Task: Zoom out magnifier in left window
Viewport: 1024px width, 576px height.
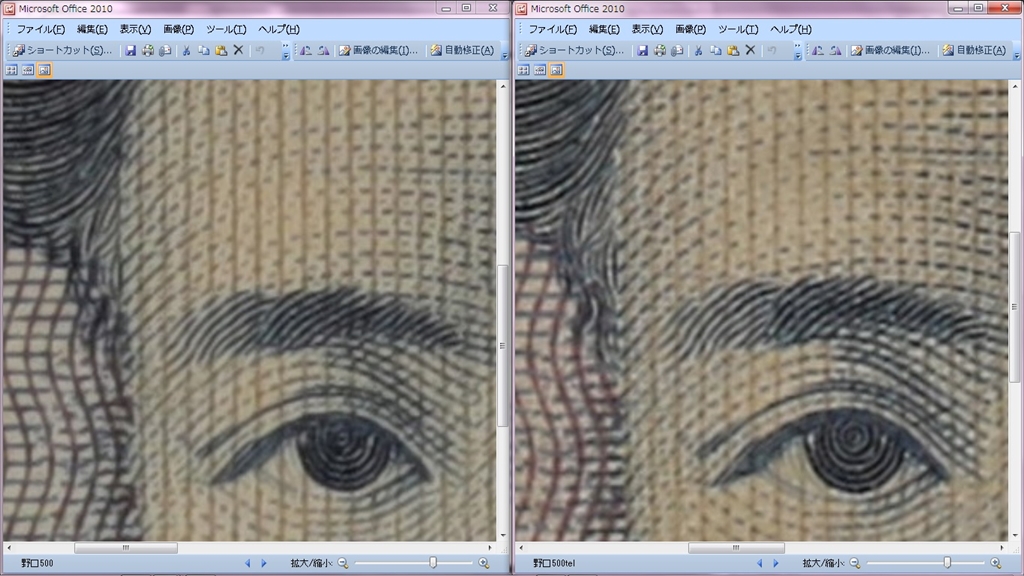Action: tap(343, 563)
